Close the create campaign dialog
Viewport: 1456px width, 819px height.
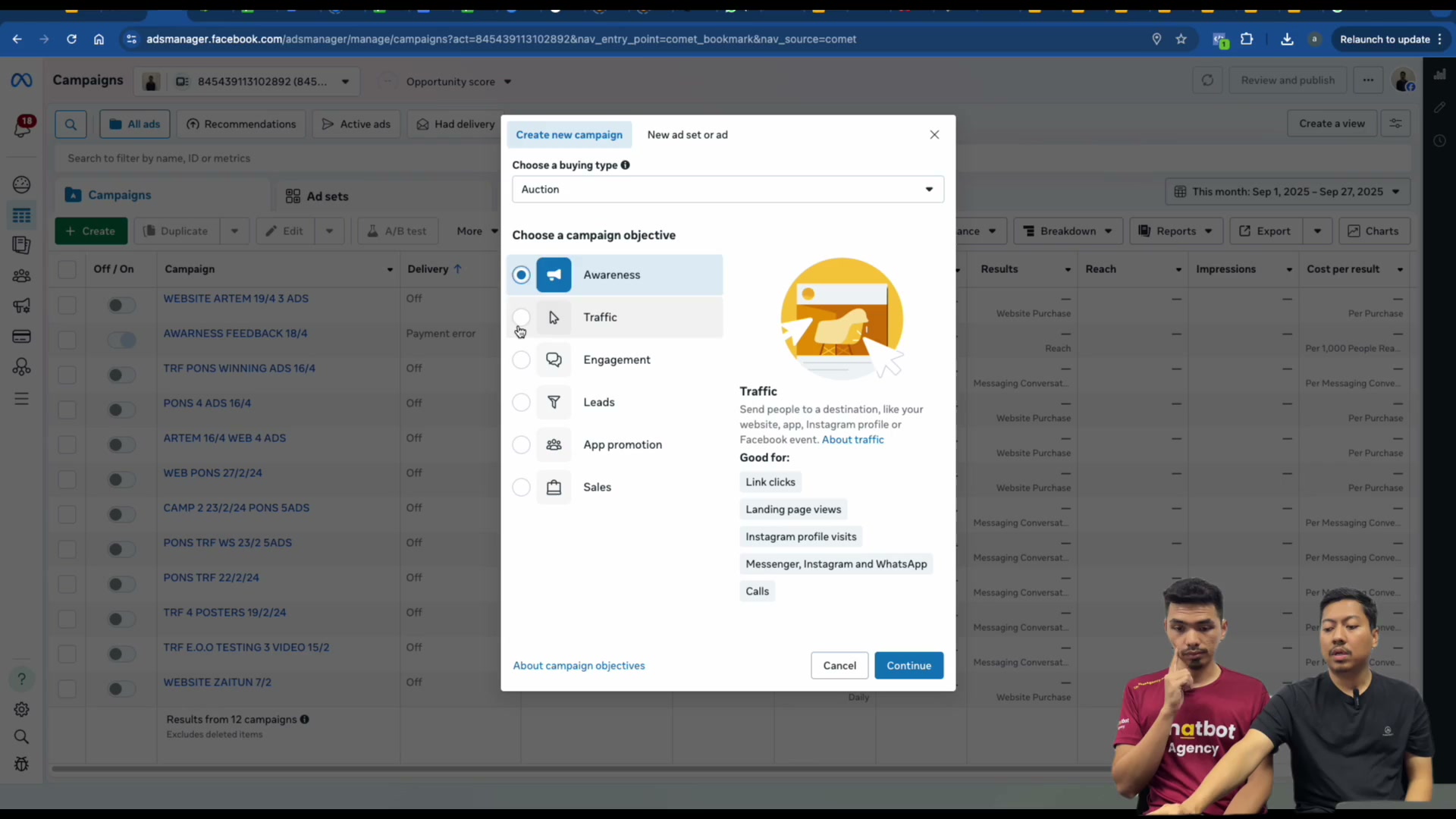pyautogui.click(x=934, y=135)
